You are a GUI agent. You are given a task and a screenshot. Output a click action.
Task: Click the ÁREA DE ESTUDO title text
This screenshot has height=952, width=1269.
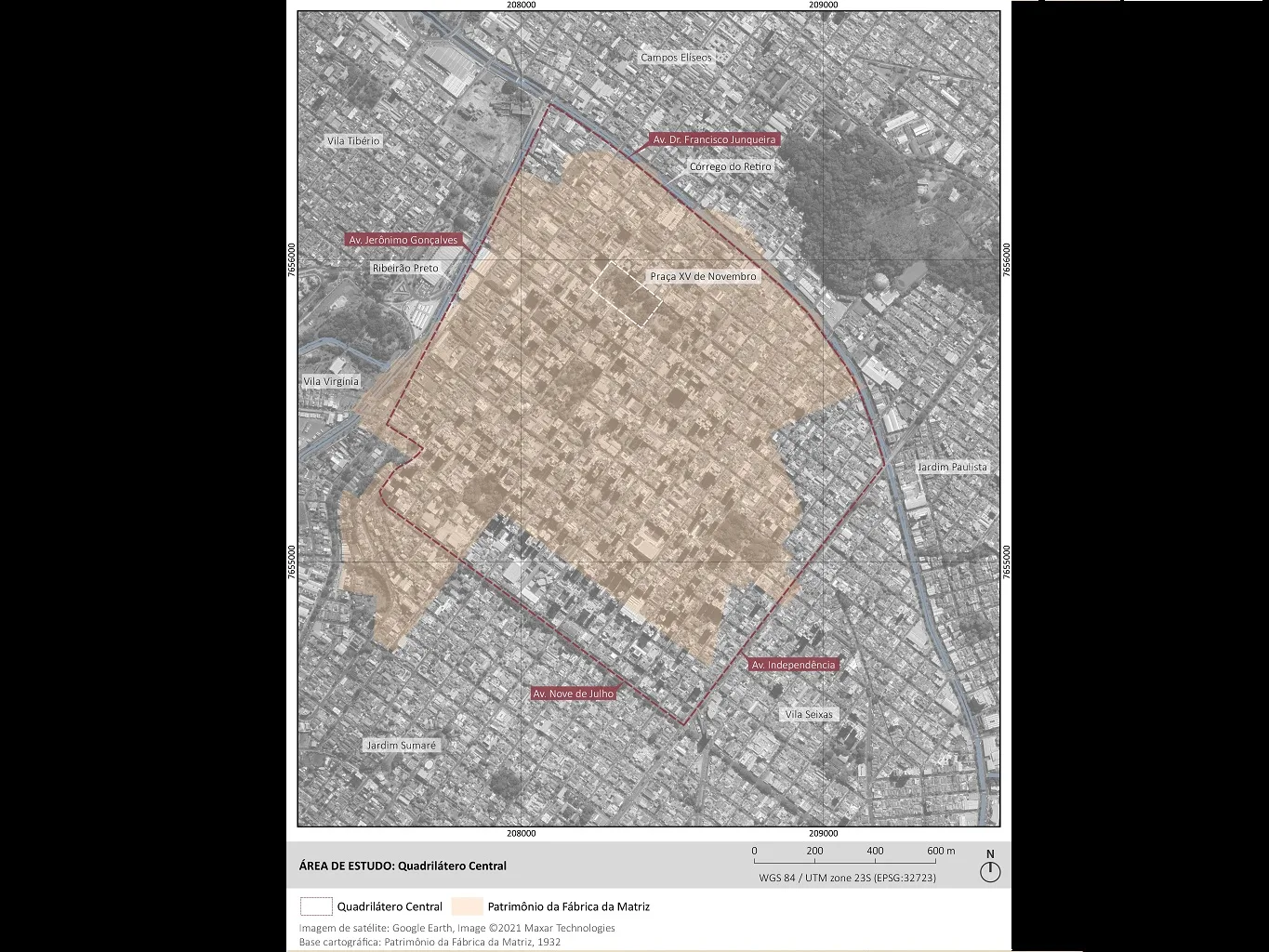(x=403, y=866)
